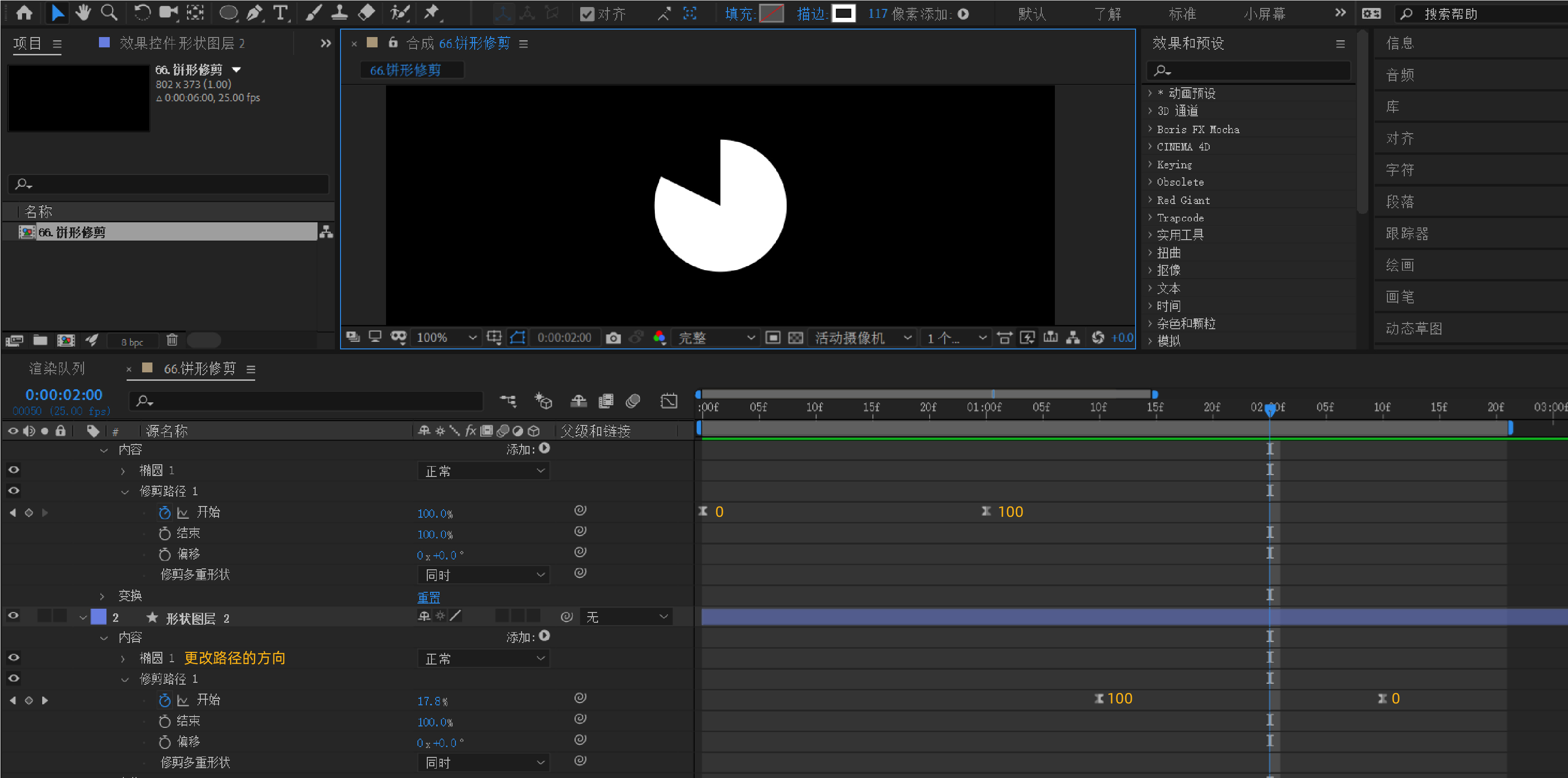Click the trash delete icon in Project panel
The image size is (1568, 778).
click(172, 340)
